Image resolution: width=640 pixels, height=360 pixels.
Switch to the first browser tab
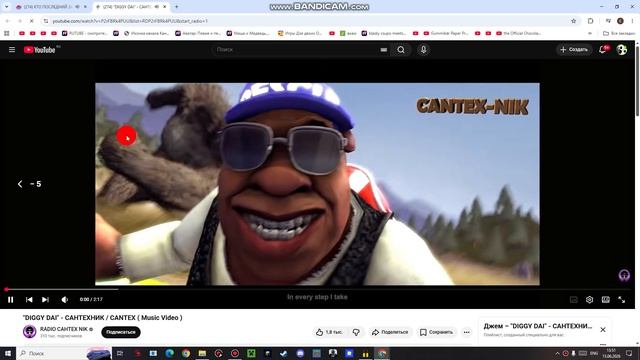(x=51, y=7)
